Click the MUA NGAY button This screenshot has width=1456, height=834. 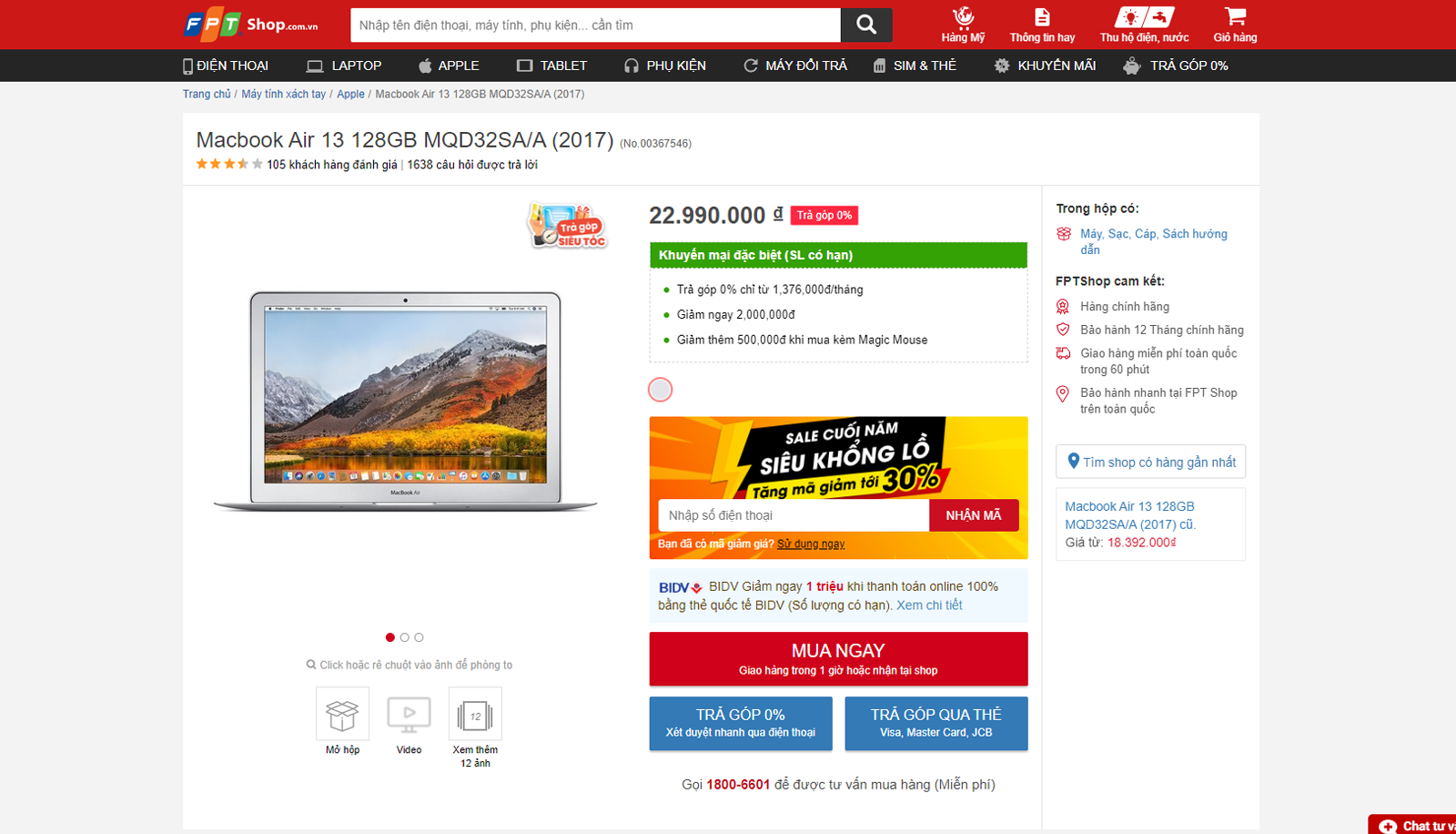tap(838, 658)
